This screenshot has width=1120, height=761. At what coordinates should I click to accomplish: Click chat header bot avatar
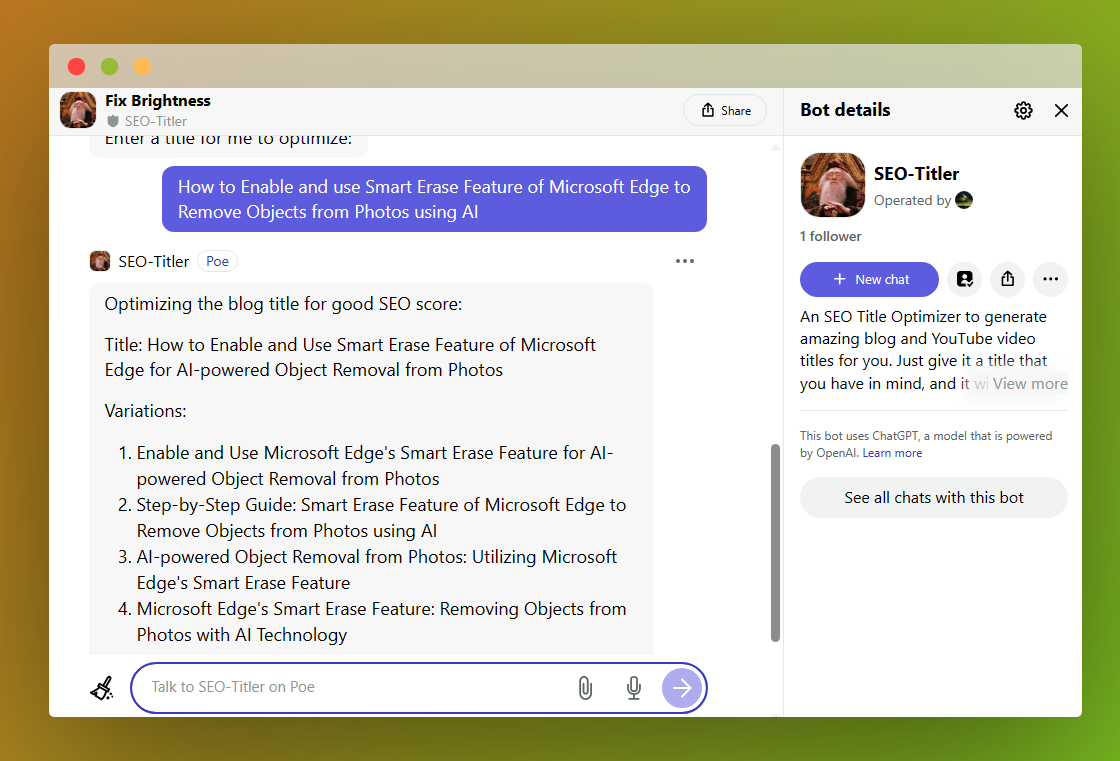pyautogui.click(x=78, y=110)
